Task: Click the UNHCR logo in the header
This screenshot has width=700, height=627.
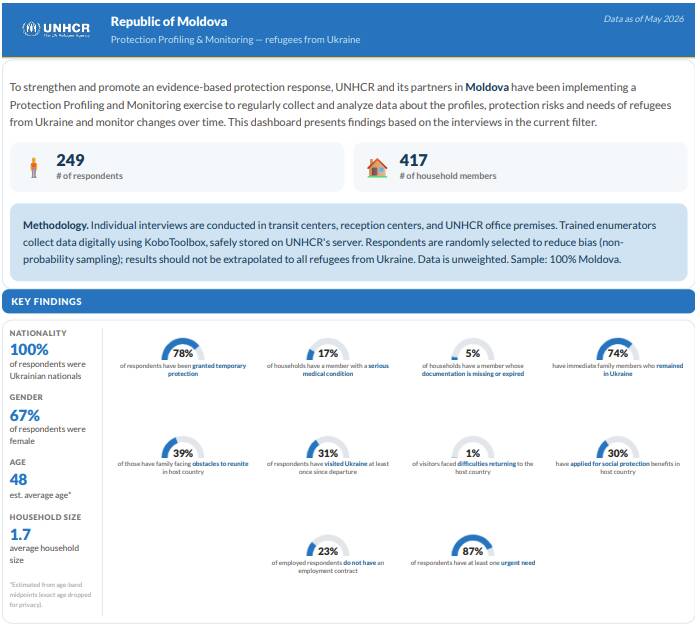Action: tap(56, 29)
